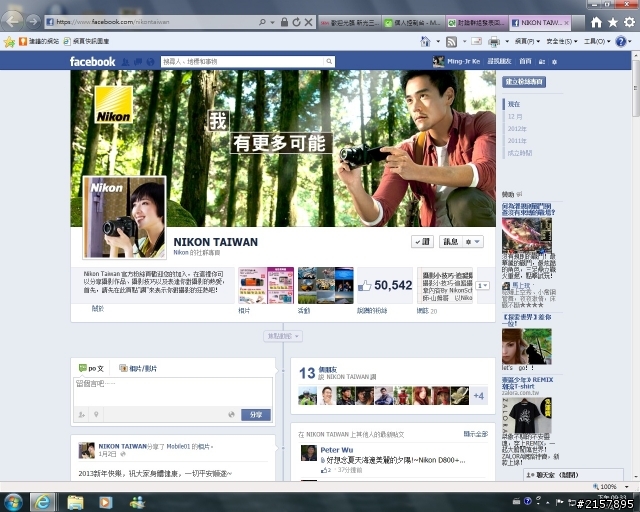Click the Create Page button
Viewport: 640px width, 512px height.
click(x=524, y=82)
